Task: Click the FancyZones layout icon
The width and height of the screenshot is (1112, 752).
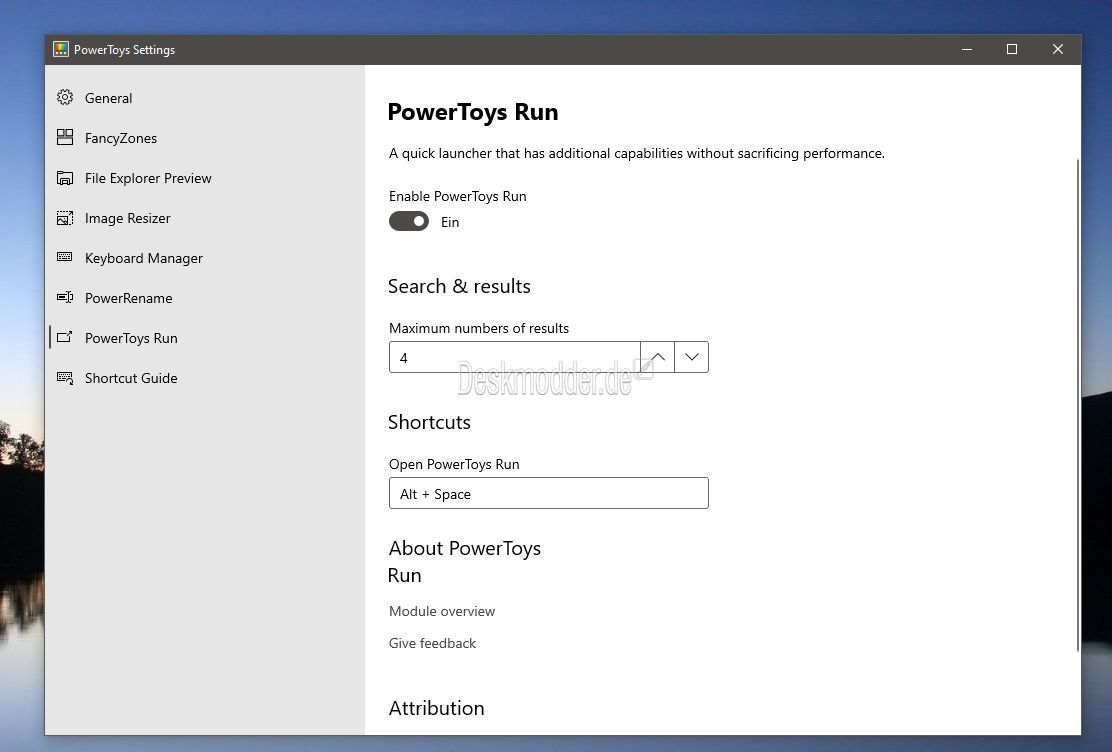Action: click(x=65, y=137)
